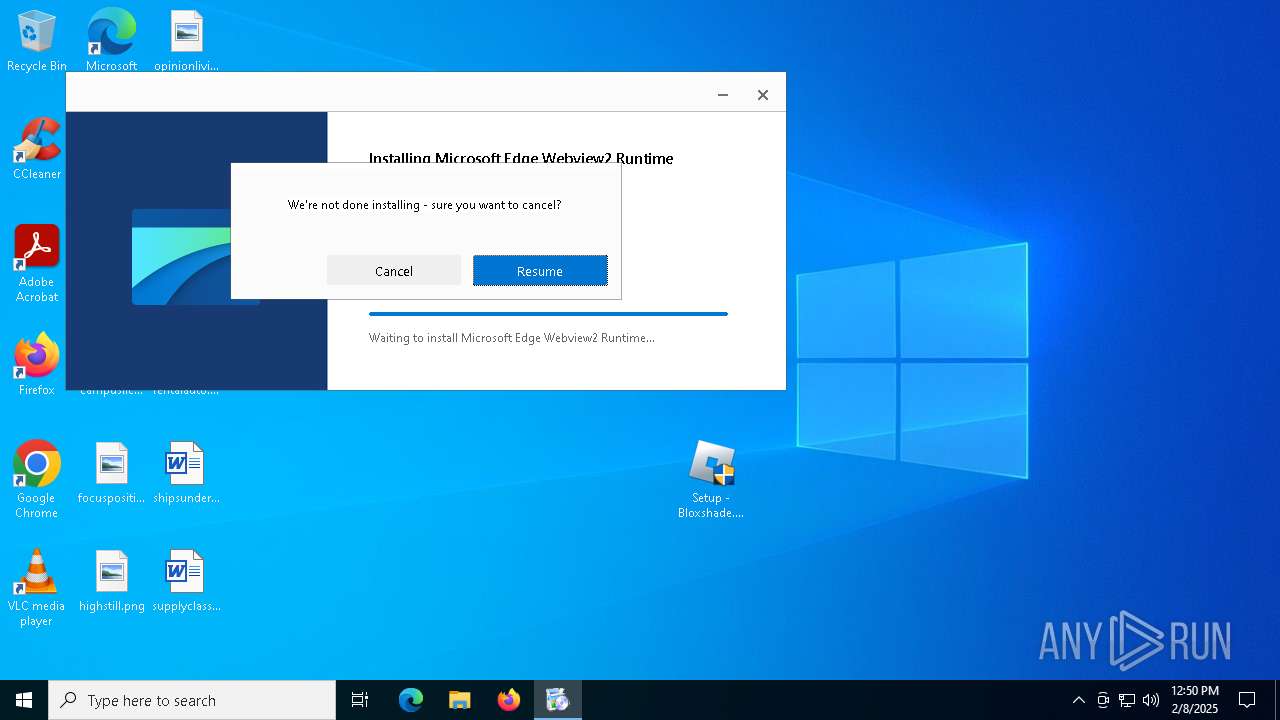
Task: Click the taskbar search box
Action: click(x=192, y=700)
